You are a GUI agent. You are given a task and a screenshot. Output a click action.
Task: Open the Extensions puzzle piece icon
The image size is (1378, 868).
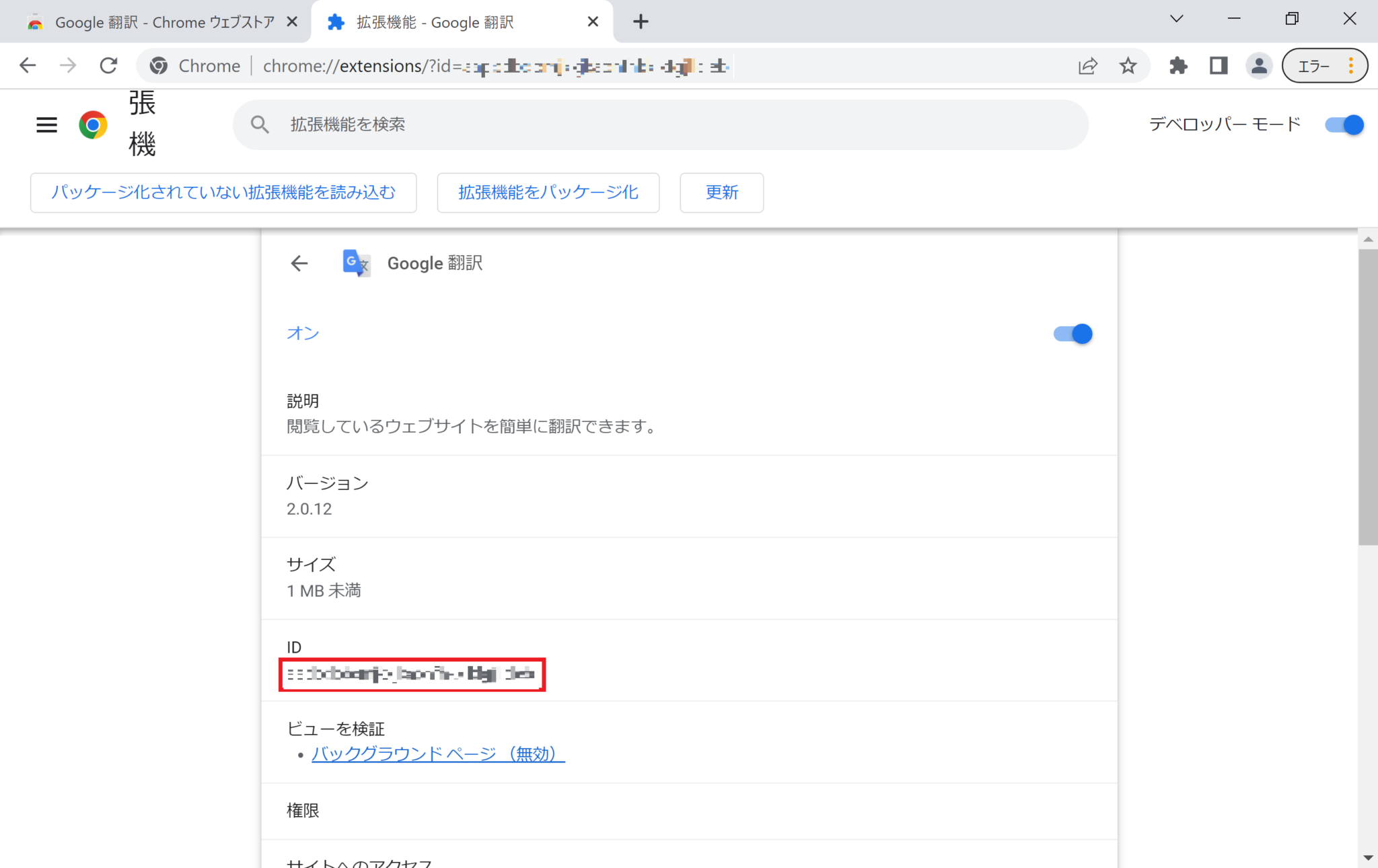coord(1177,65)
